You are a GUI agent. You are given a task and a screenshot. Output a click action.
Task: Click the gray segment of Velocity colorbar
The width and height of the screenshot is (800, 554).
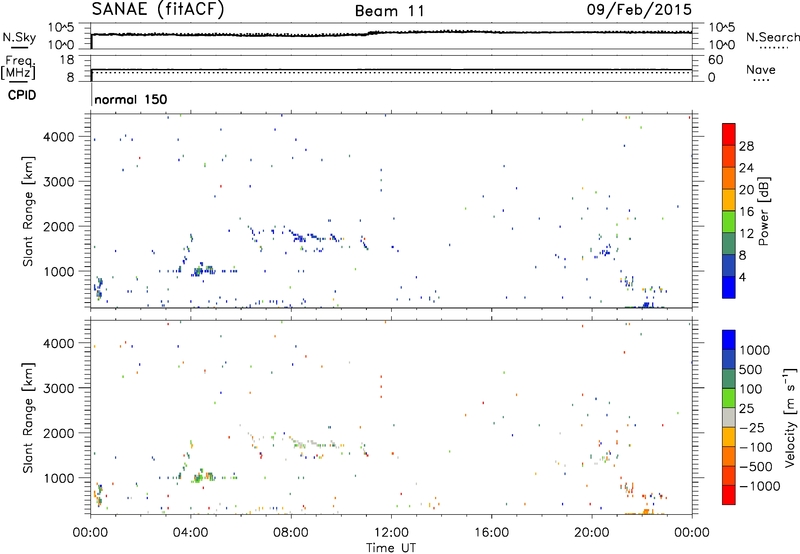coord(729,417)
